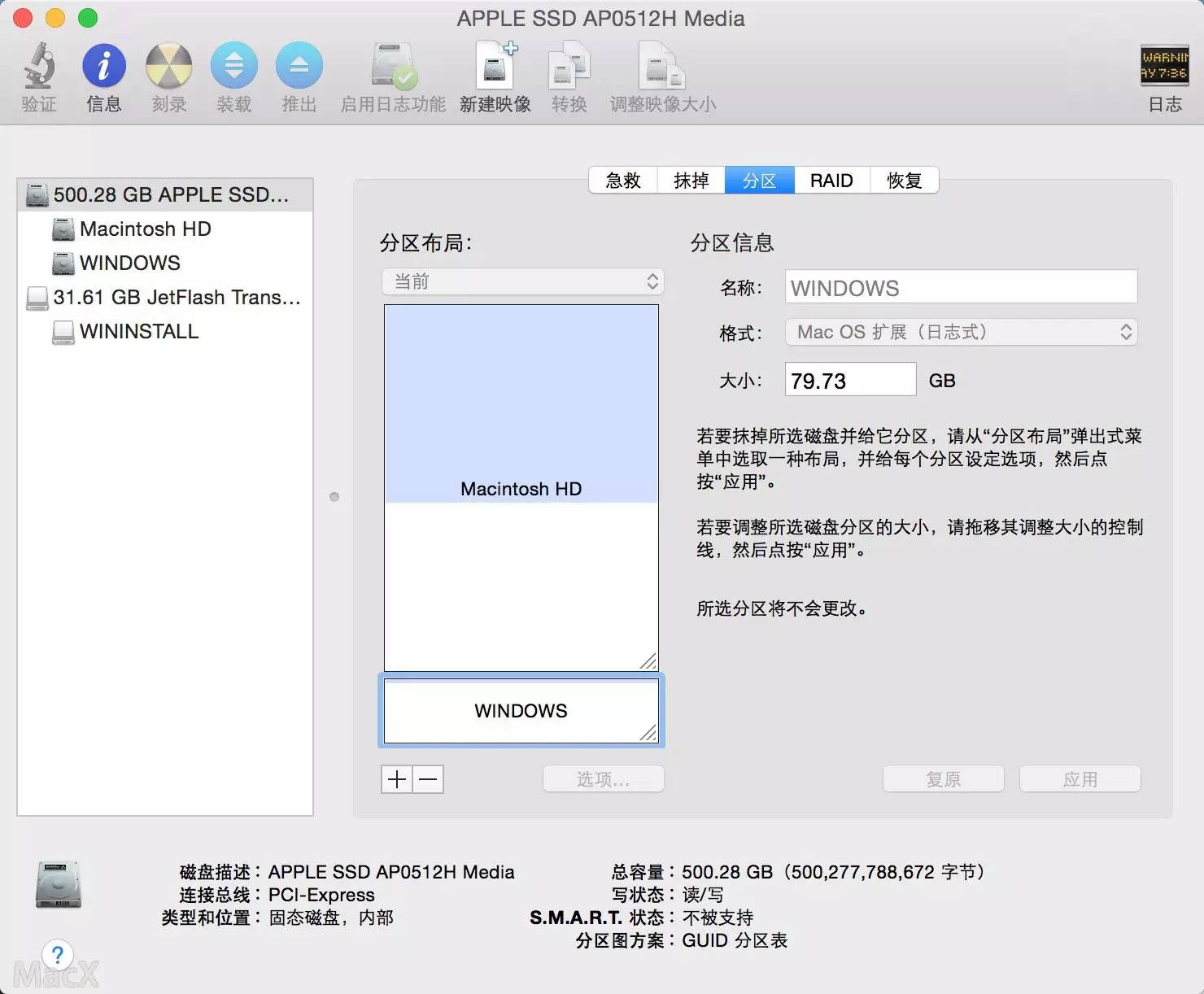
Task: Grab the WINDOWS partition resize handle
Action: (648, 734)
